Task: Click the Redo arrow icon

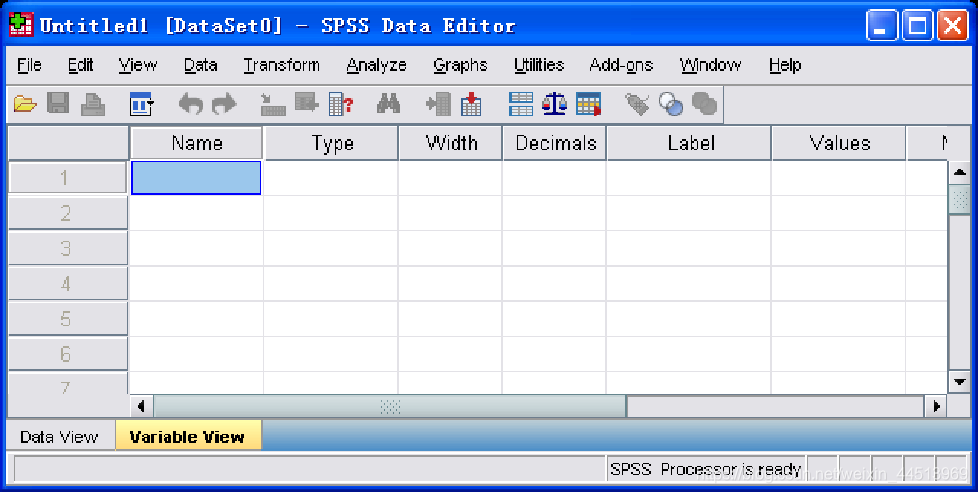Action: pos(224,104)
